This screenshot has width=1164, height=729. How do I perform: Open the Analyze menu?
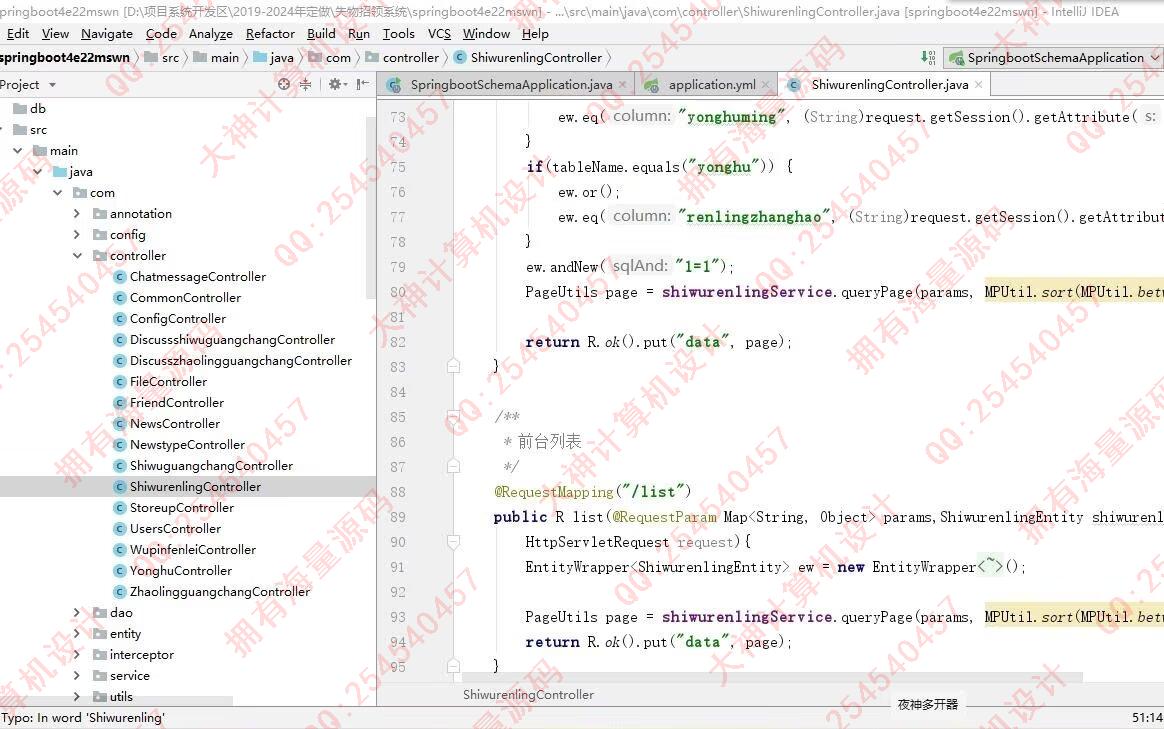point(210,33)
